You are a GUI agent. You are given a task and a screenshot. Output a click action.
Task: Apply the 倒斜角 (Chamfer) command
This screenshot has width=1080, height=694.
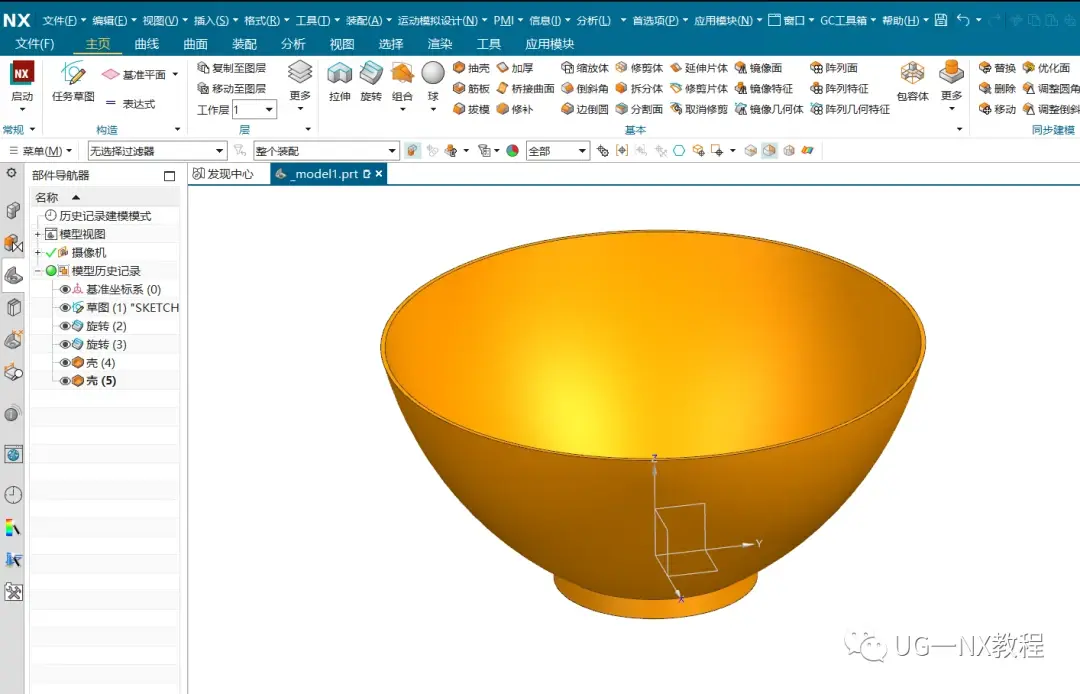pos(585,88)
